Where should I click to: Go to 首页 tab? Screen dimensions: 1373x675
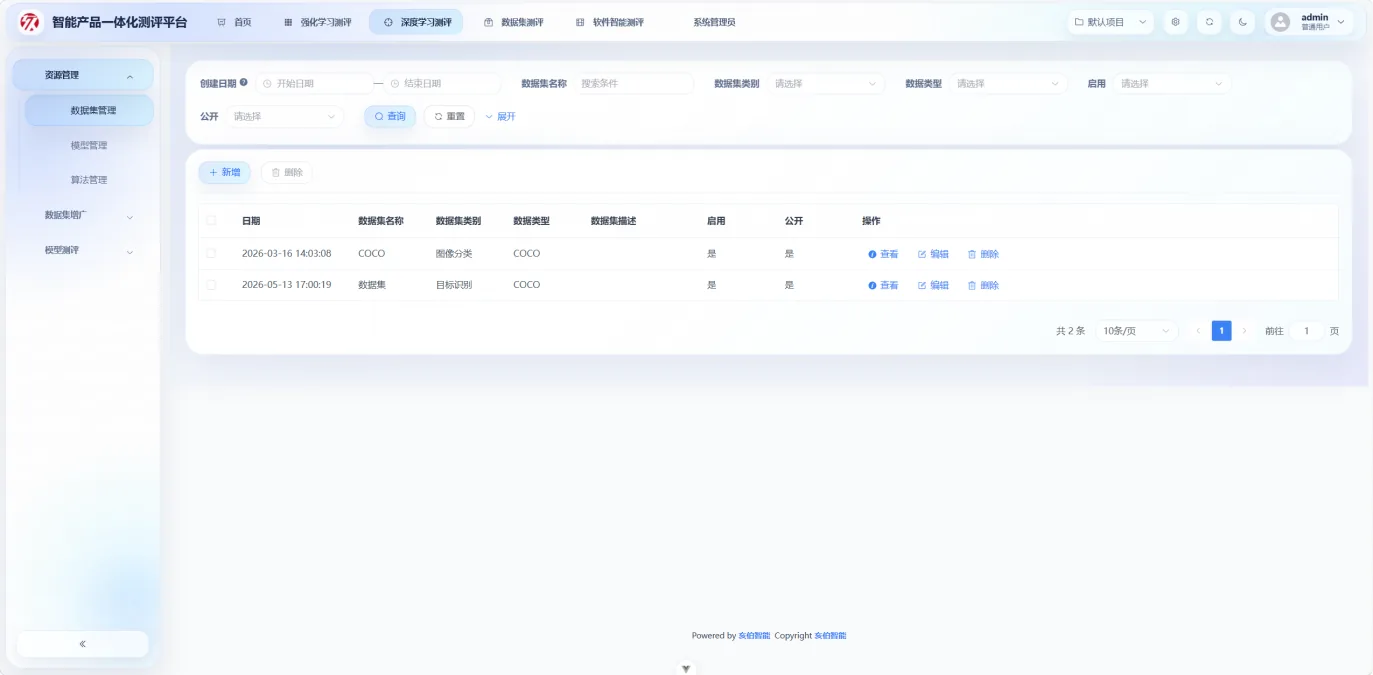235,22
